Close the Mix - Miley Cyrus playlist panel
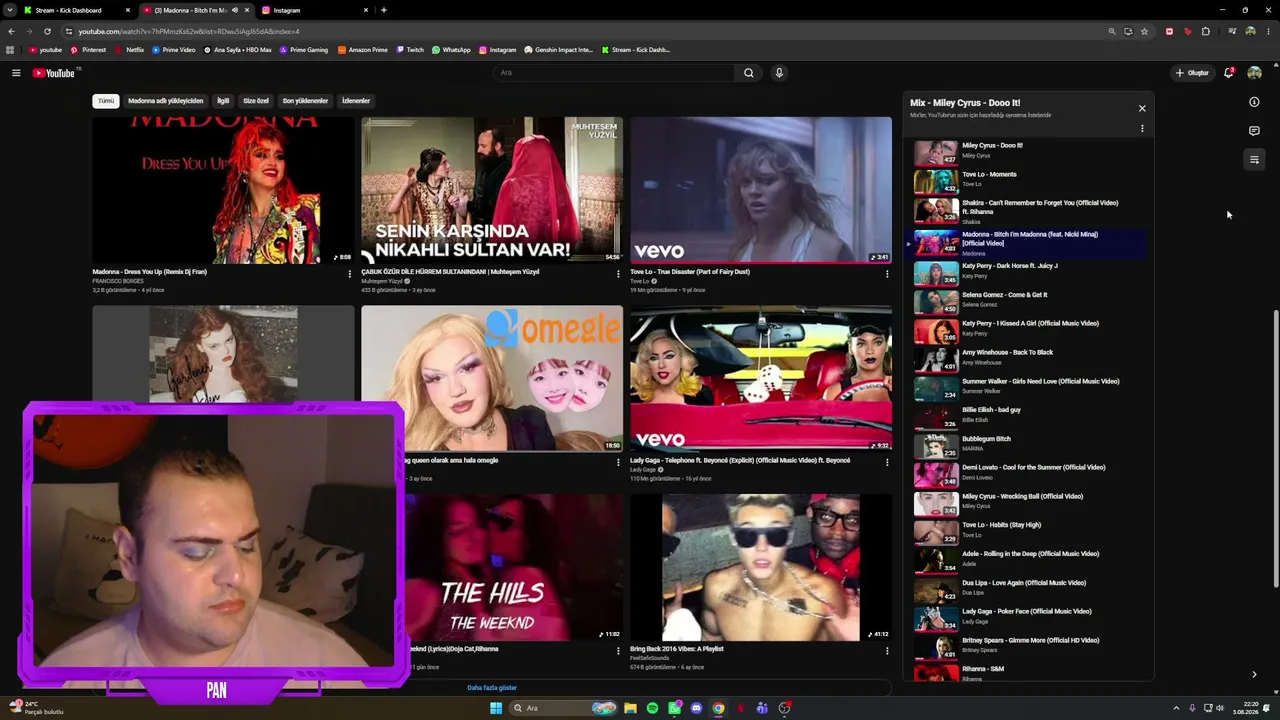The width and height of the screenshot is (1280, 720). tap(1142, 108)
